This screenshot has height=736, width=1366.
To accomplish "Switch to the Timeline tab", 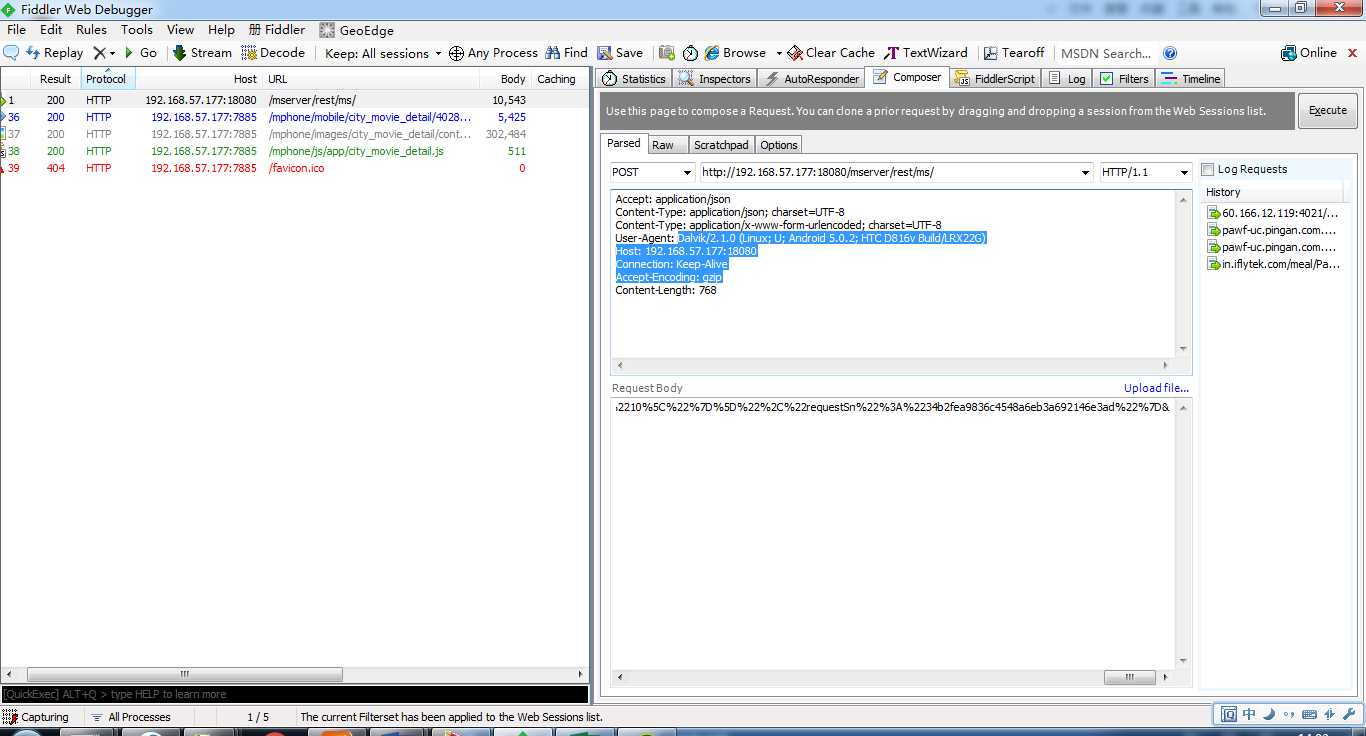I will click(1191, 79).
